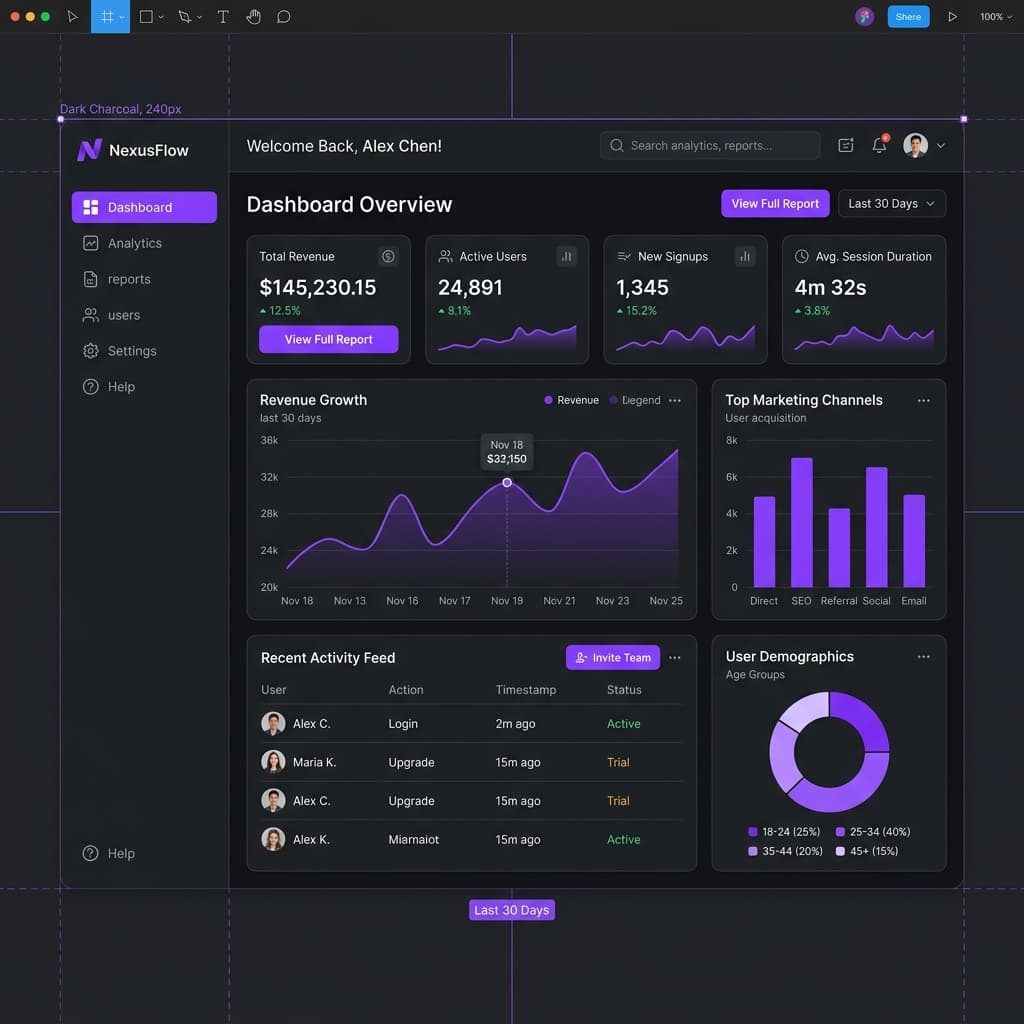Toggle the Degend legend series
The width and height of the screenshot is (1024, 1024).
click(x=635, y=400)
